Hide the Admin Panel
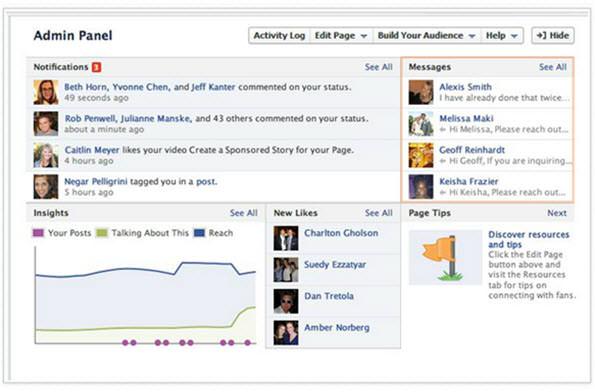The image size is (595, 392). [552, 36]
